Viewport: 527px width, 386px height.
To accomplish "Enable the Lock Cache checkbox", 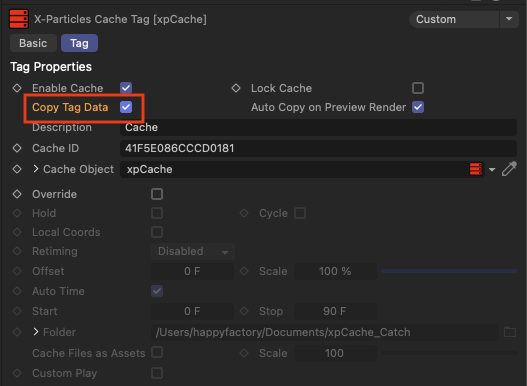I will pyautogui.click(x=418, y=88).
